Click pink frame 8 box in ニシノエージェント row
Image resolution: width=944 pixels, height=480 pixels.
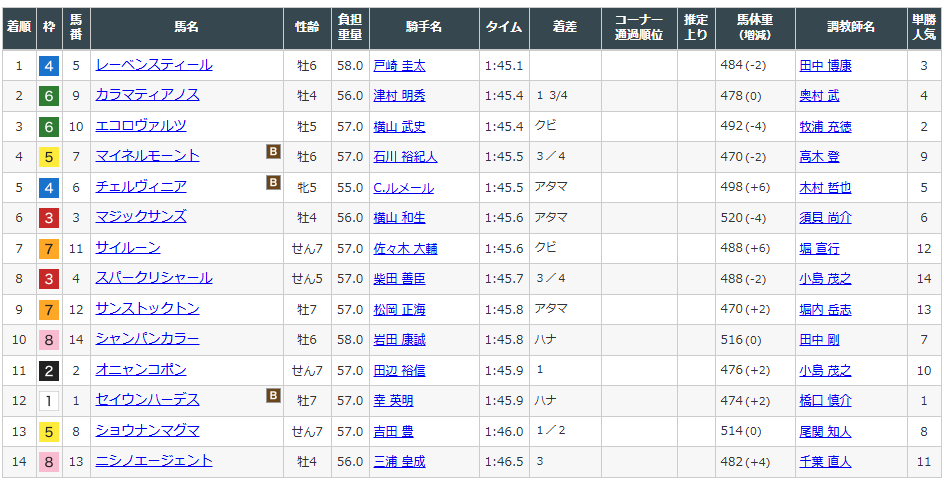[x=48, y=462]
